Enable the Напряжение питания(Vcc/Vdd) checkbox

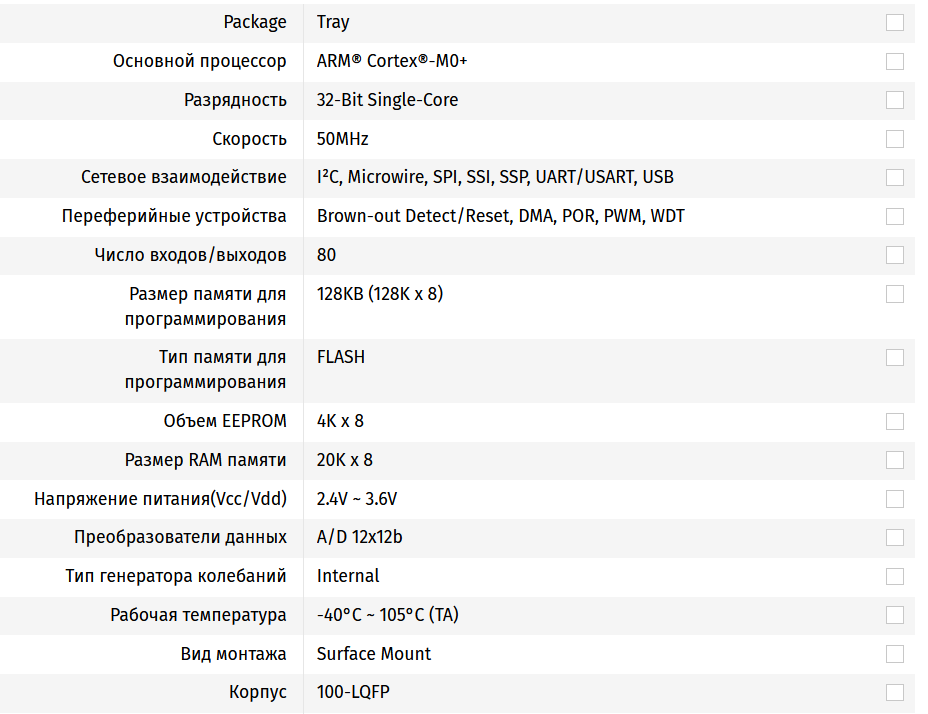point(894,499)
